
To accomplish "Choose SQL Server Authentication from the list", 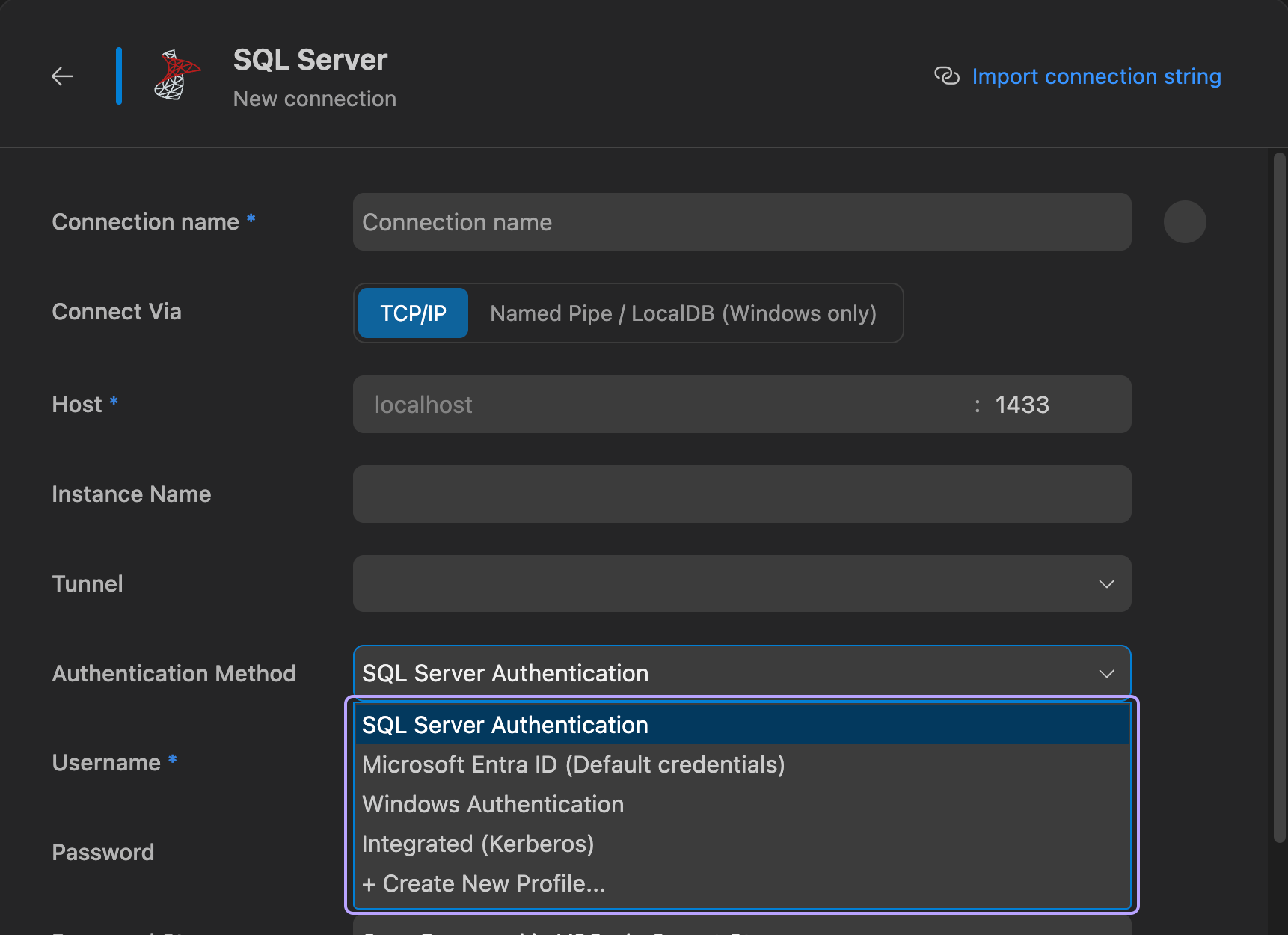I will pos(742,725).
